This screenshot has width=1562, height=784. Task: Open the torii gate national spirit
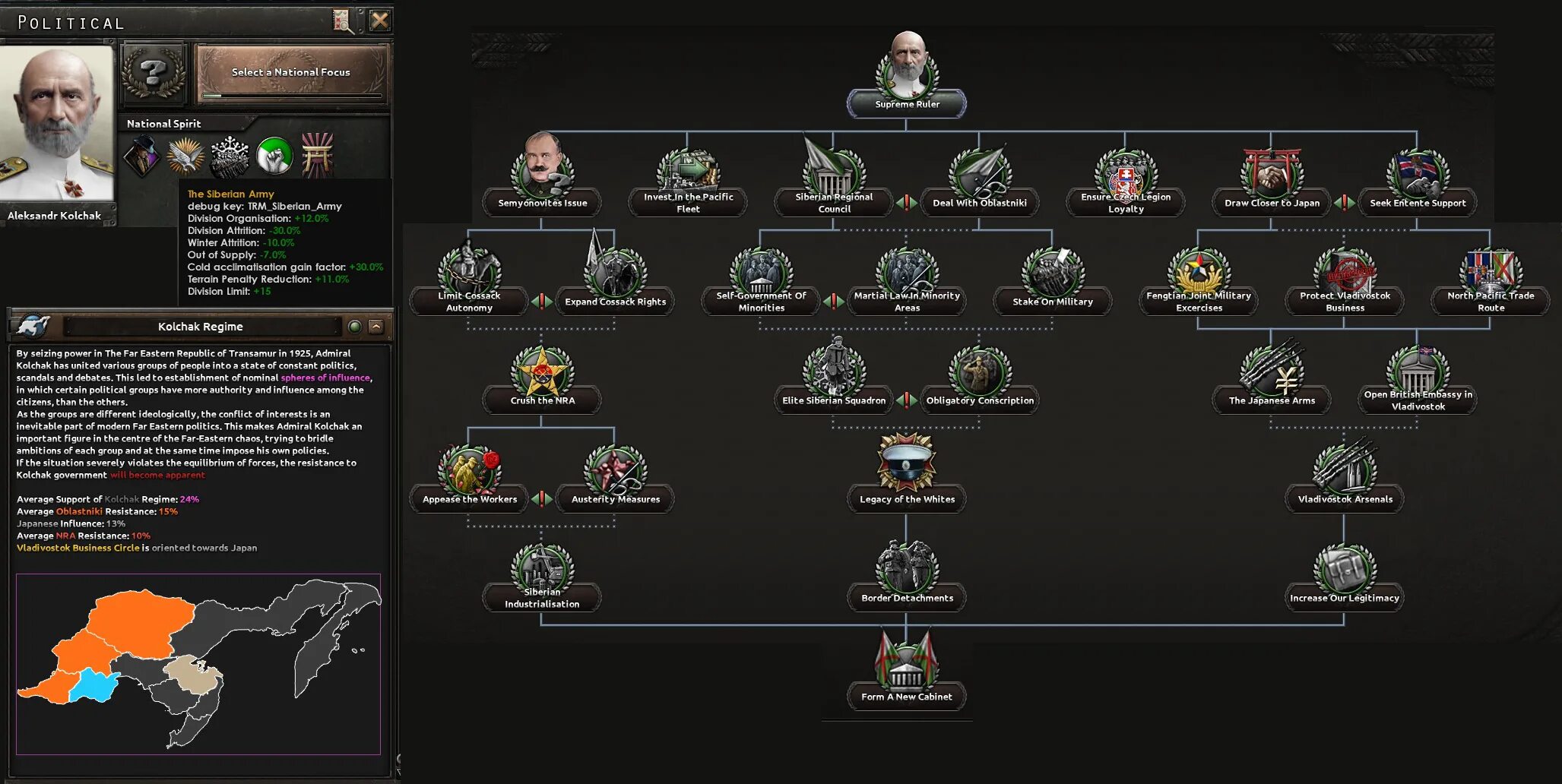click(x=318, y=154)
